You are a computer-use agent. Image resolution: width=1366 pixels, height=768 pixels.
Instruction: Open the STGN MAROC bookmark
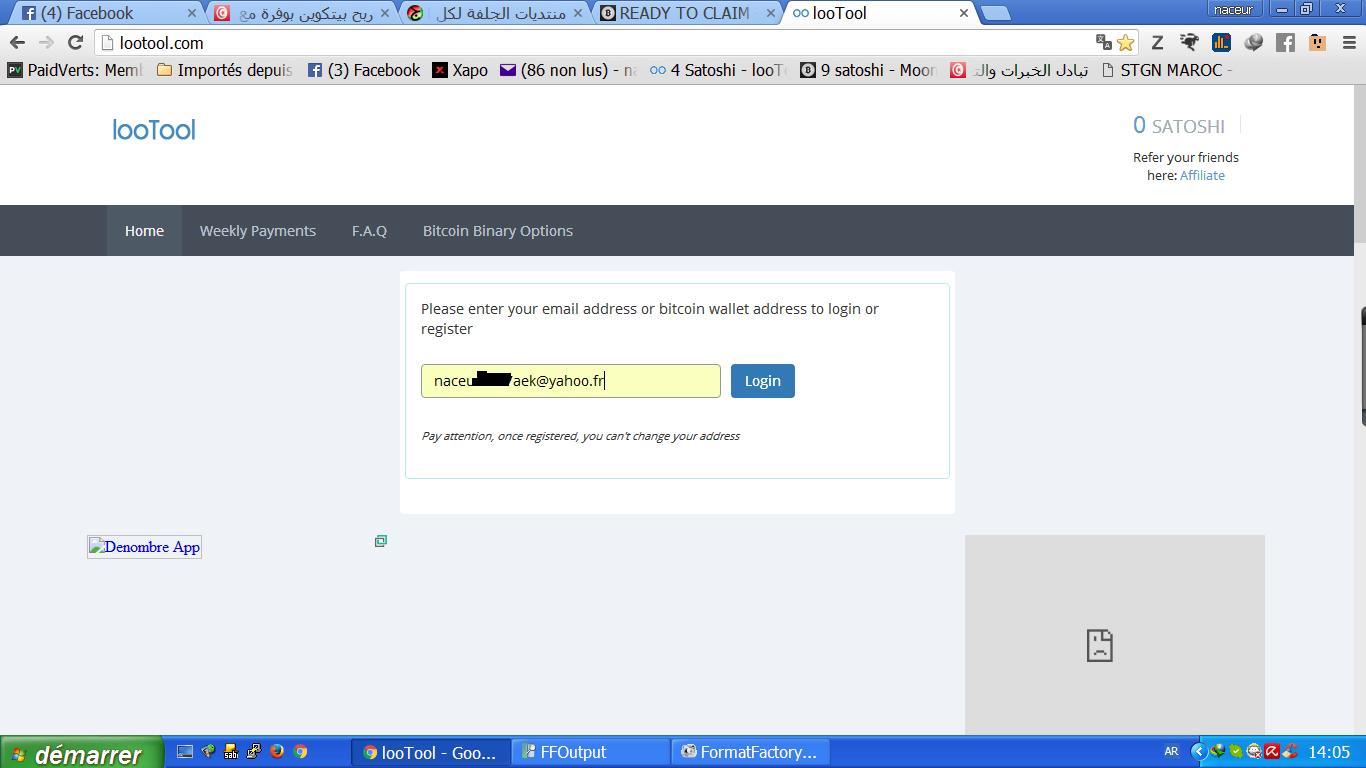(x=1166, y=70)
